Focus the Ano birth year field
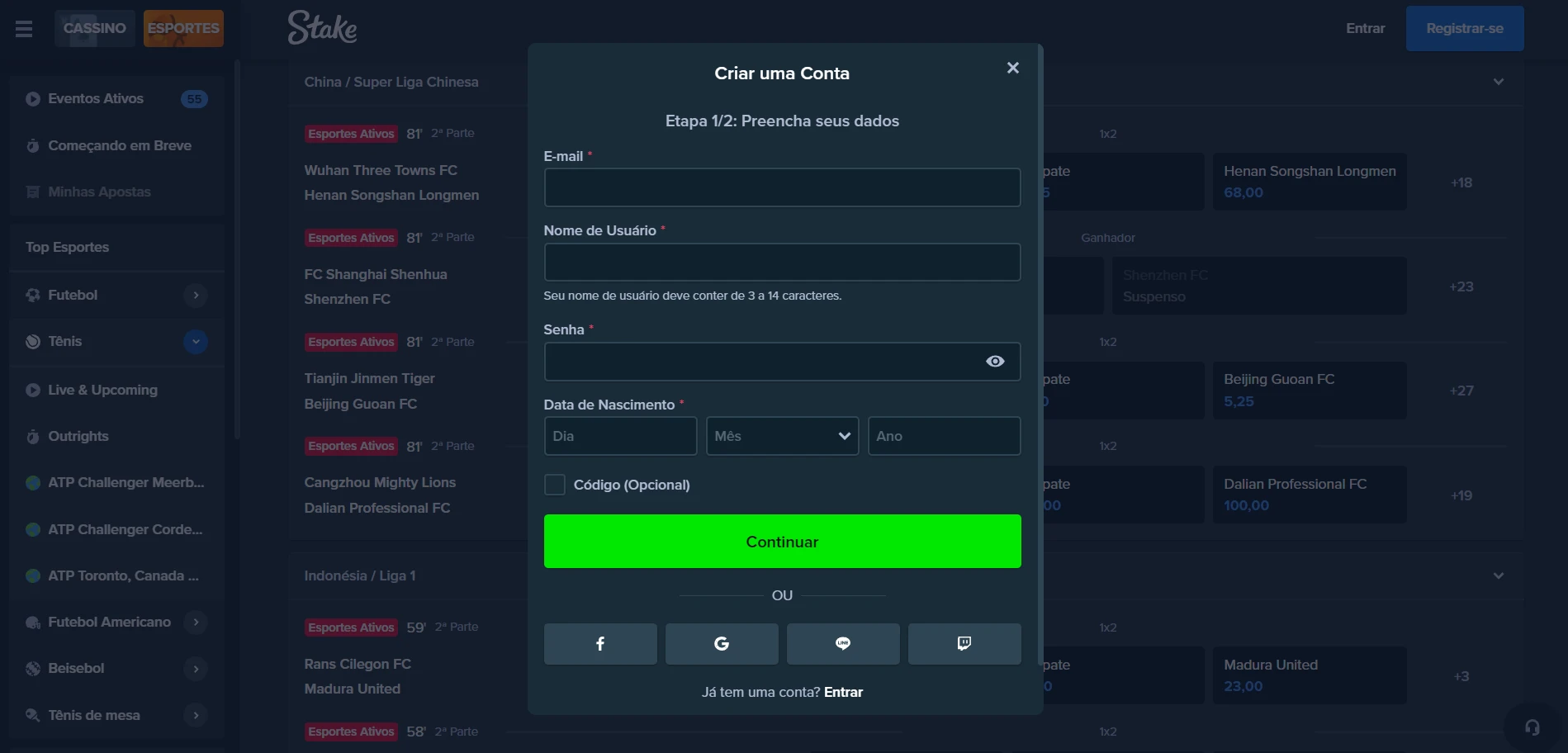This screenshot has width=1568, height=753. [944, 436]
